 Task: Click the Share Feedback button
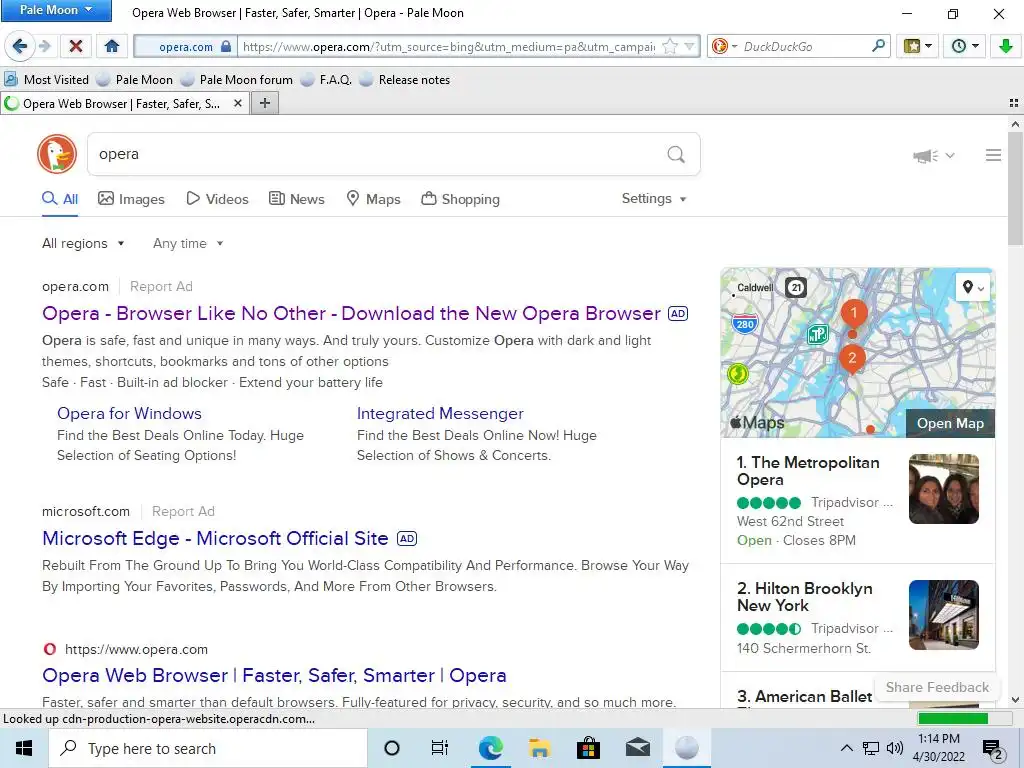937,687
